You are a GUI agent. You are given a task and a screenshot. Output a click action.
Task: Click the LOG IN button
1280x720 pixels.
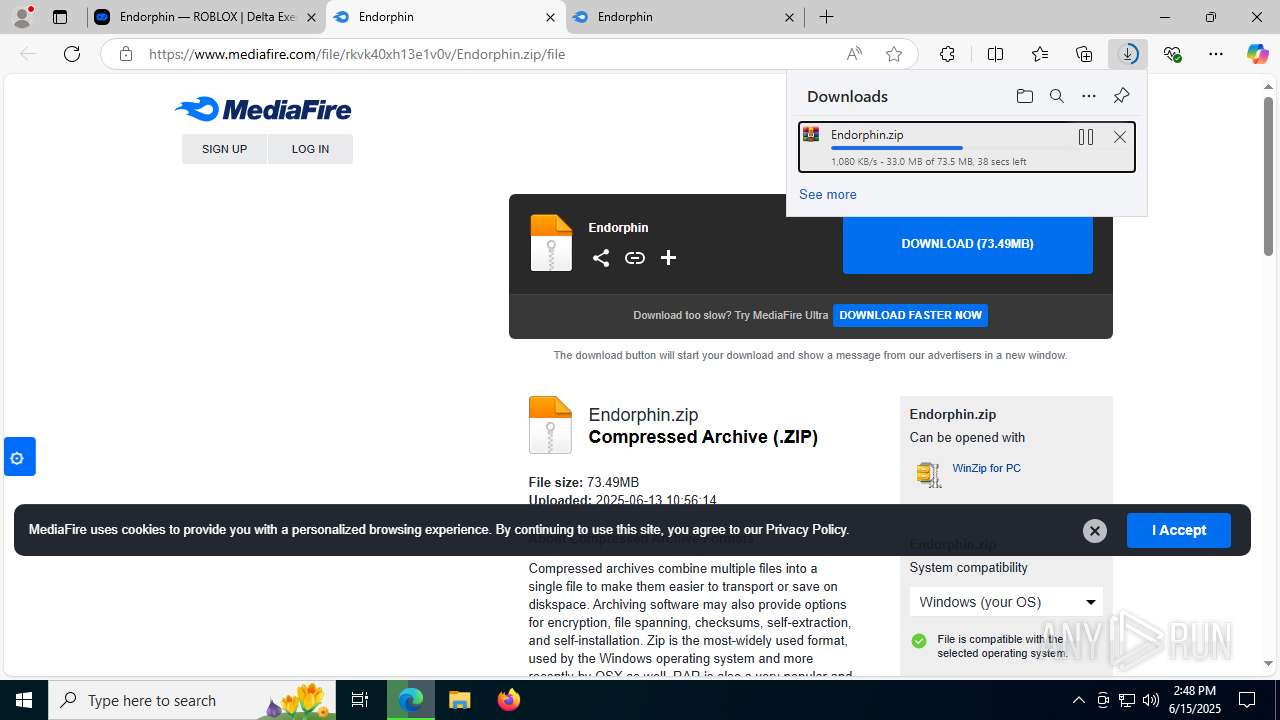[310, 149]
